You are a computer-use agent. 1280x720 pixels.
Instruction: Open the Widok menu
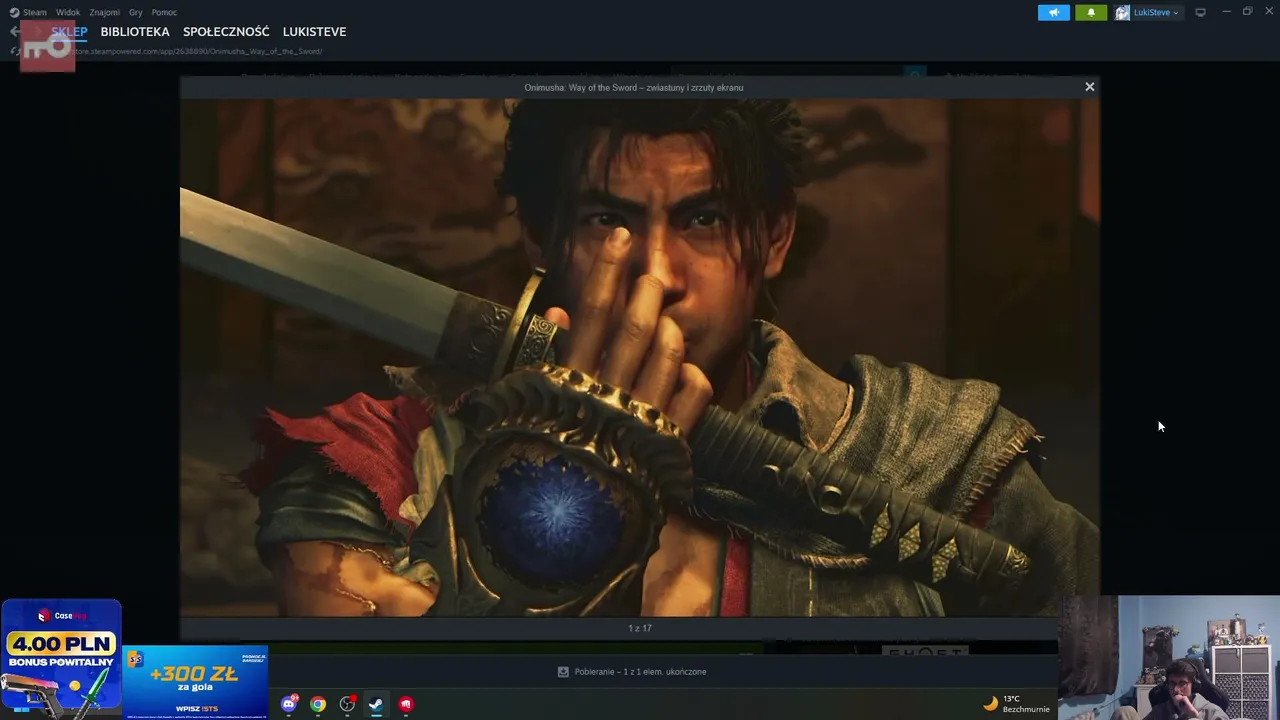pos(68,12)
